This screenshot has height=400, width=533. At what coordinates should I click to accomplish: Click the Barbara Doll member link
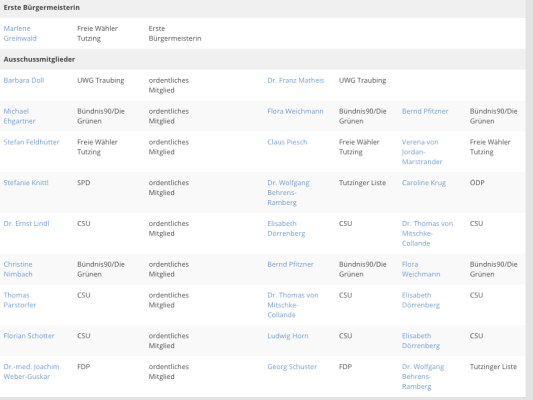24,81
